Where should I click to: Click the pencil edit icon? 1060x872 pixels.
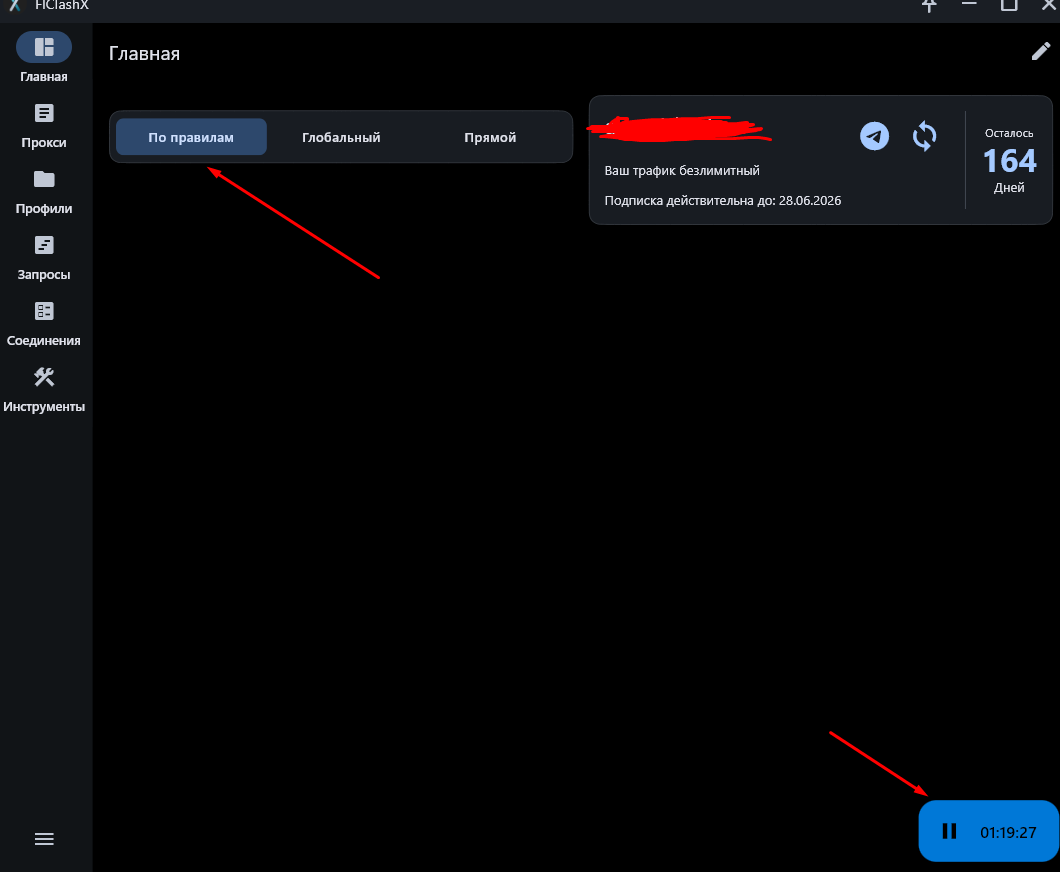(1041, 52)
